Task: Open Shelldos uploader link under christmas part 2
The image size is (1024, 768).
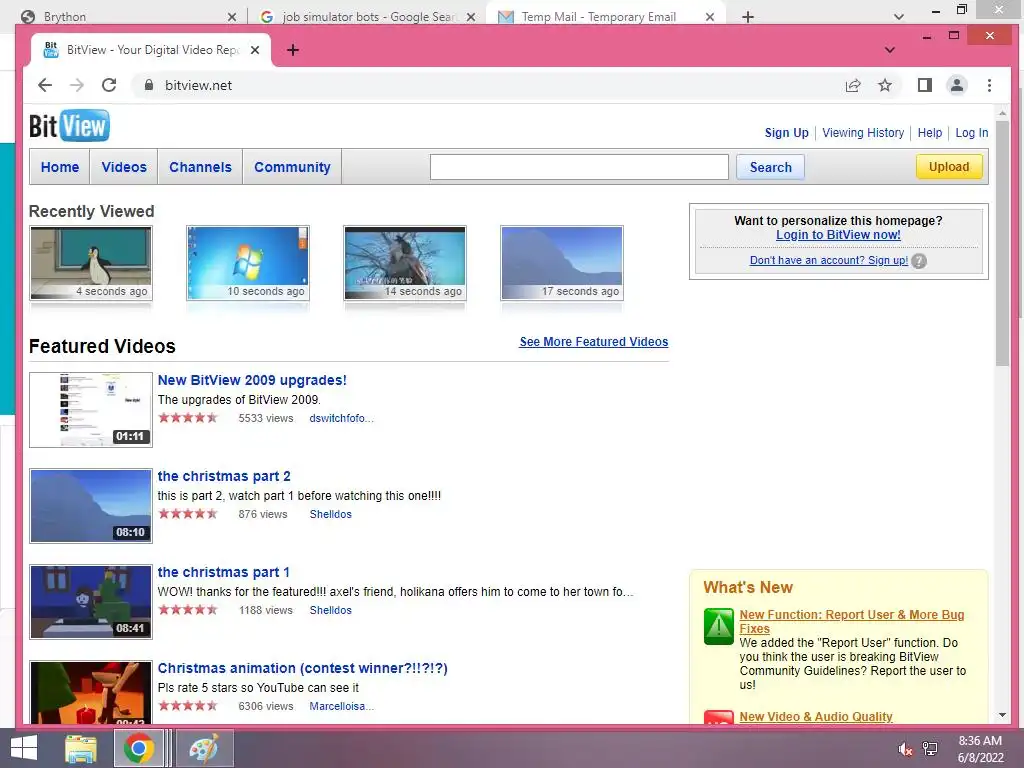Action: (x=330, y=514)
